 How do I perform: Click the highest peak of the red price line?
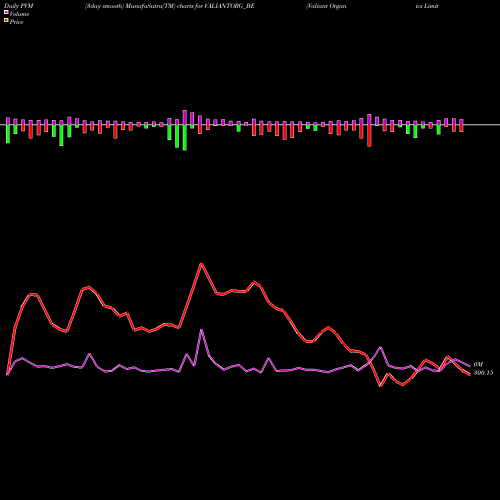point(201,264)
